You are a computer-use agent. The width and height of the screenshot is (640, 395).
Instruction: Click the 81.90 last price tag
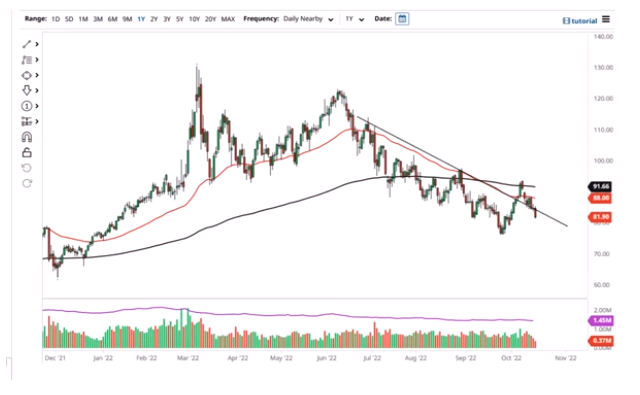tap(600, 217)
